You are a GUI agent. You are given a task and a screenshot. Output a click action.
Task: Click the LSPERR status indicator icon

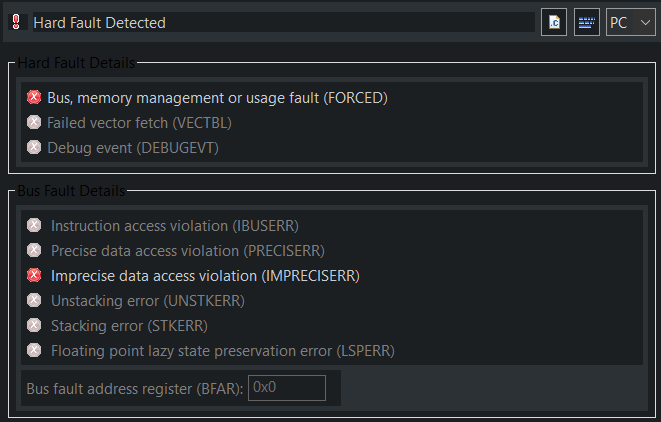[34, 350]
